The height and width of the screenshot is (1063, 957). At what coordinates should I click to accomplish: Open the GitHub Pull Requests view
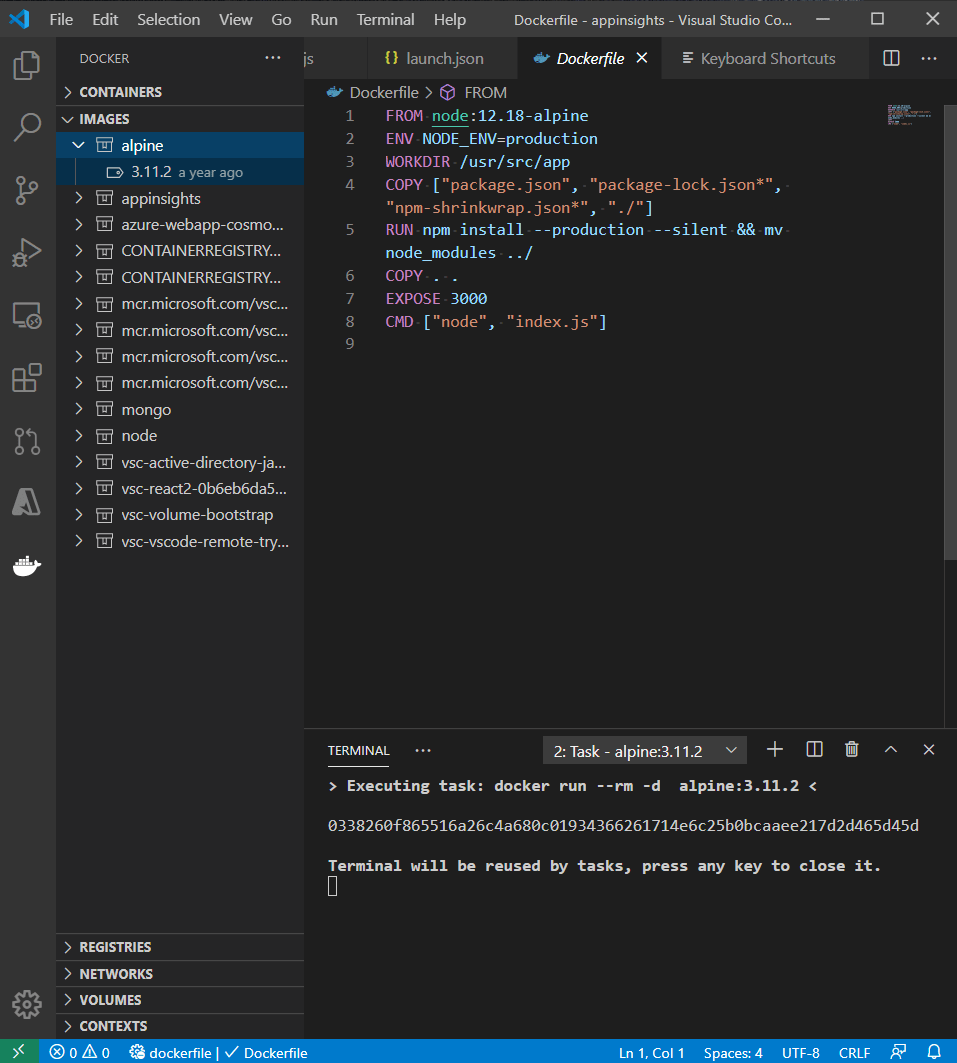26,440
